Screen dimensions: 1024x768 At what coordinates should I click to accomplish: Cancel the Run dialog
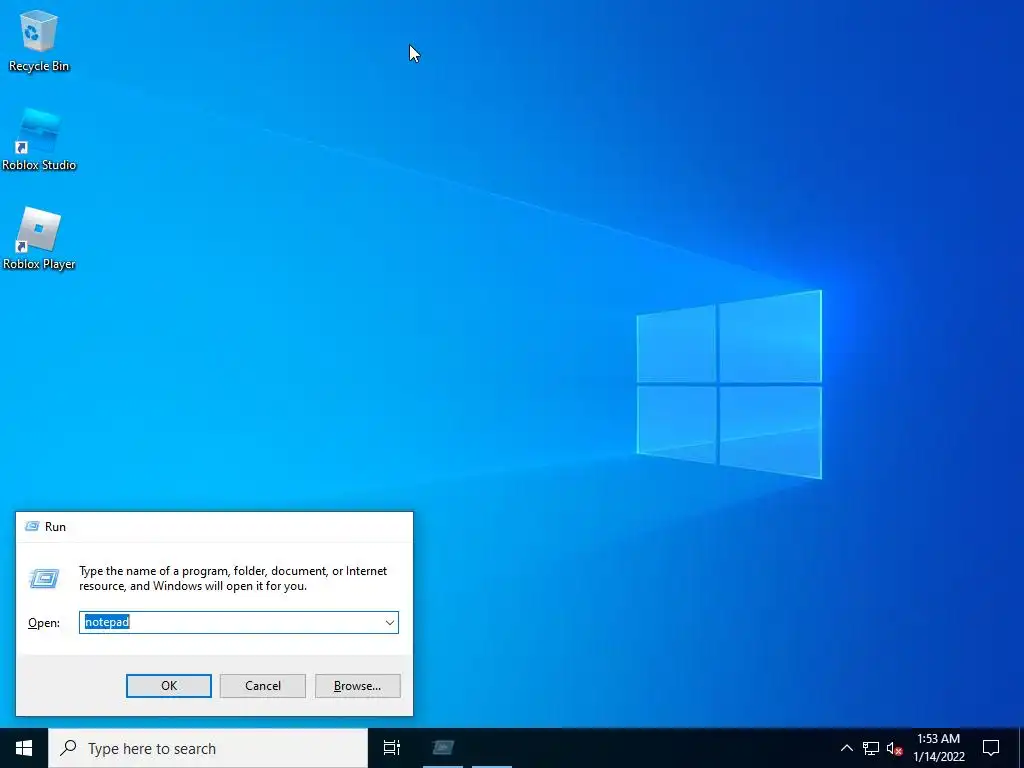(x=263, y=686)
